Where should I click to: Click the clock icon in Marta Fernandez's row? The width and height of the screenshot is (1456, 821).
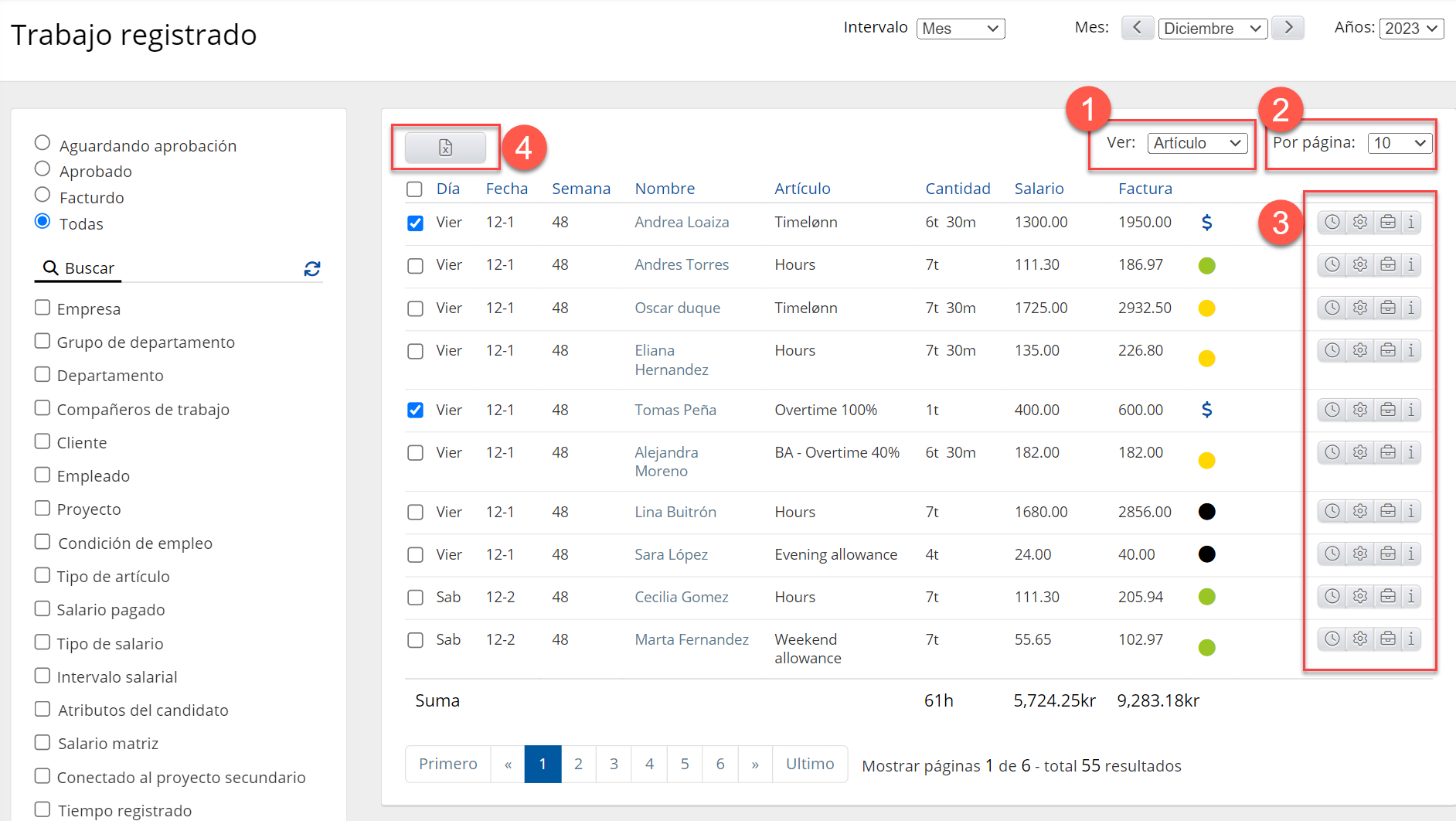(1332, 639)
